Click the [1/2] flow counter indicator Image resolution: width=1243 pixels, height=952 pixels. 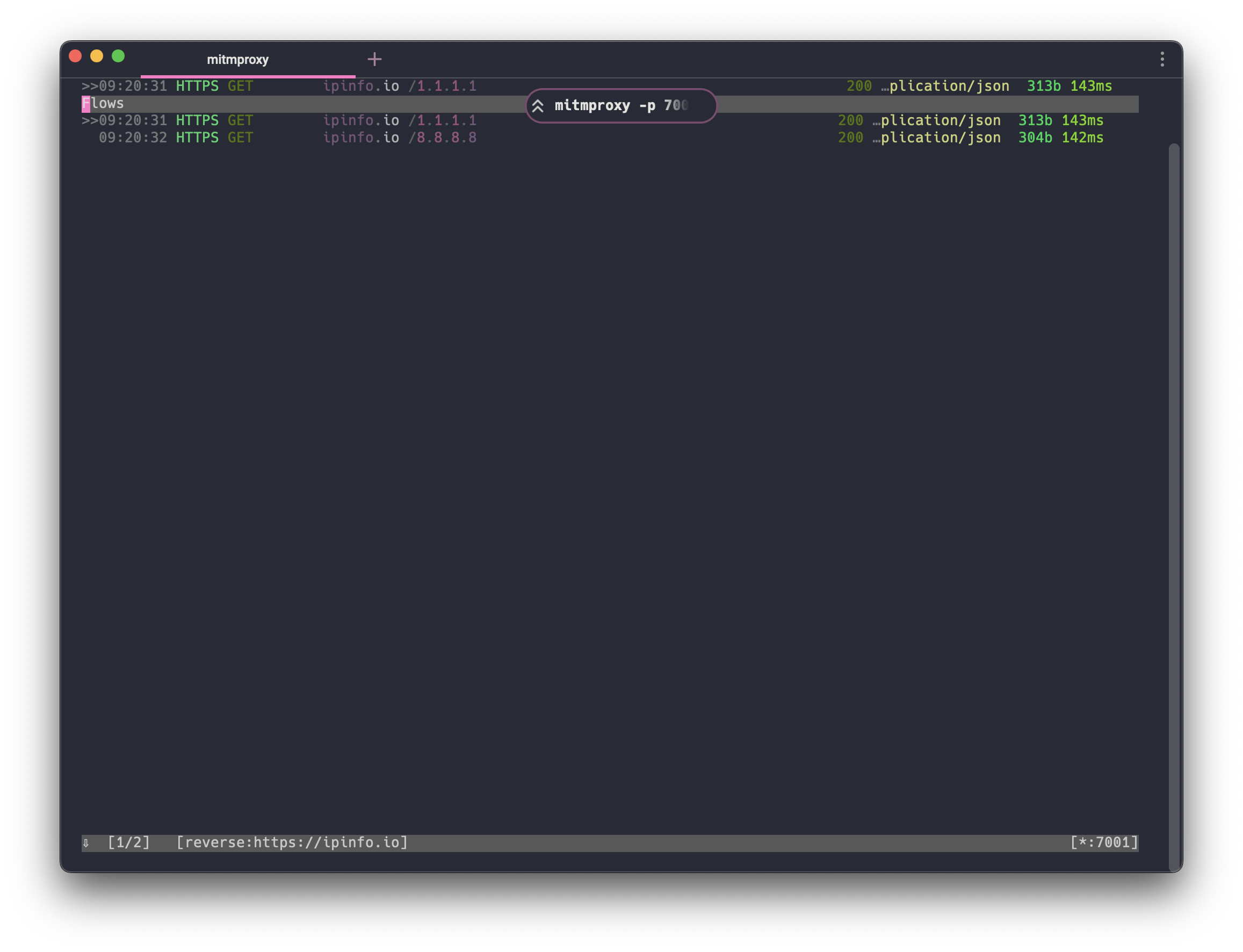coord(129,842)
